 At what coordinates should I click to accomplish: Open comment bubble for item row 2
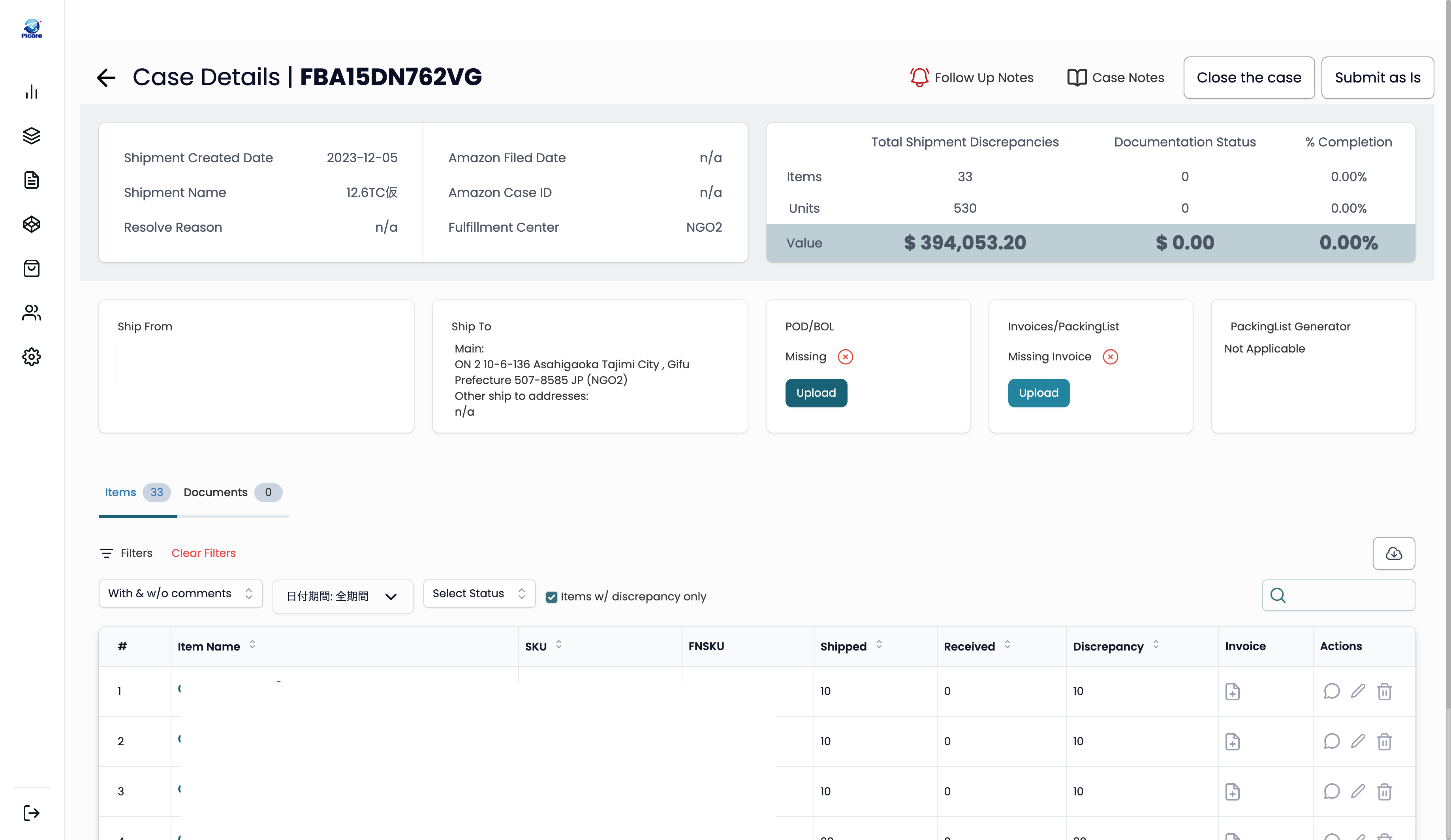(1331, 741)
